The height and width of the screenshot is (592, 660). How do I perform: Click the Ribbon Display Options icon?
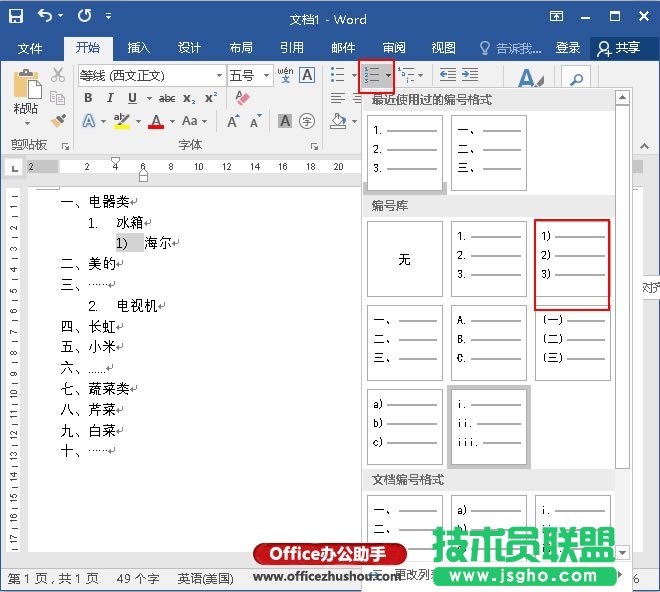[556, 16]
